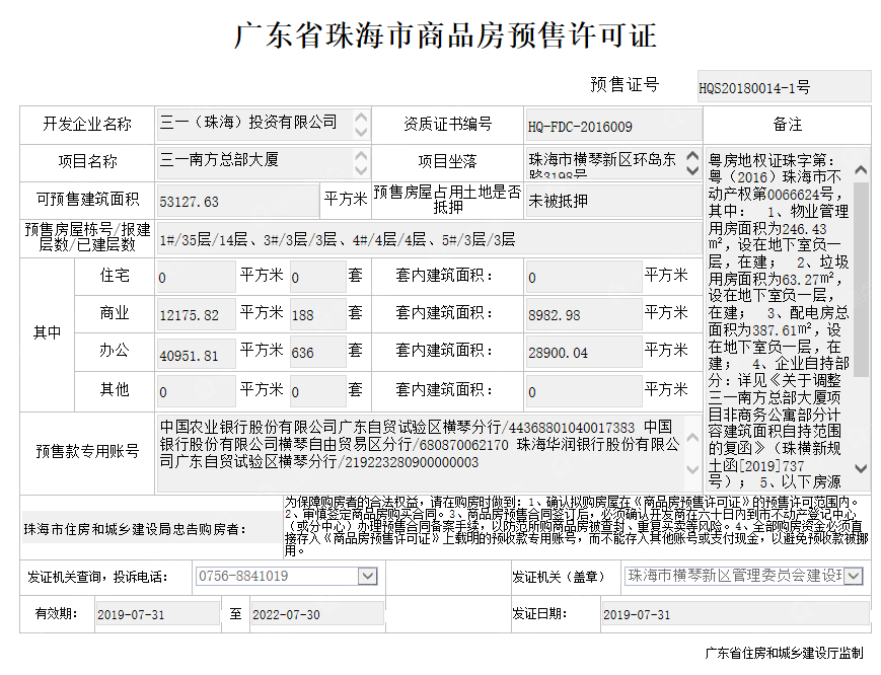Image resolution: width=881 pixels, height=675 pixels.
Task: Click up arrow in presale account text area
Action: click(693, 437)
